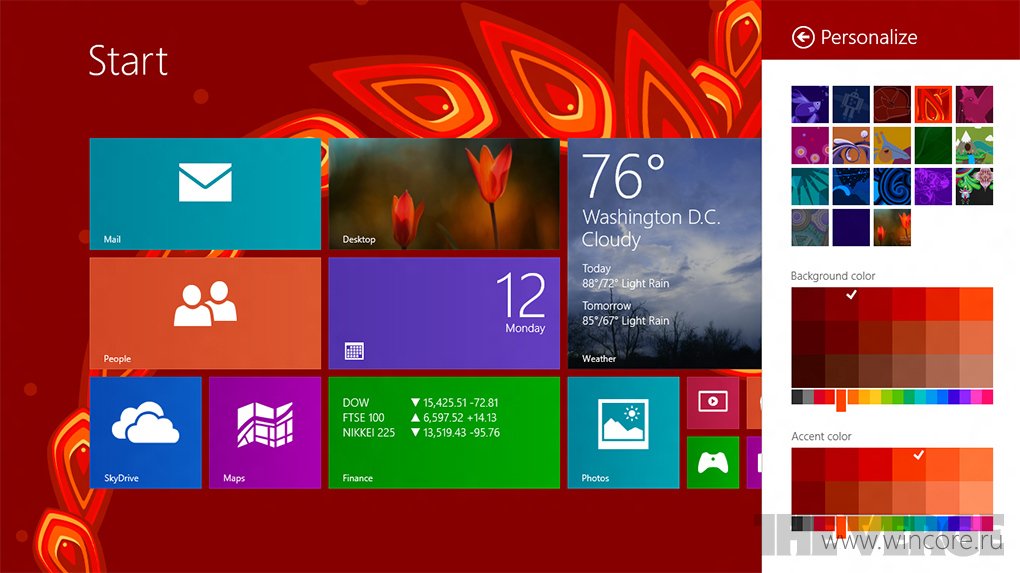Choose the plain dark green background
Image resolution: width=1020 pixels, height=573 pixels.
(x=933, y=145)
